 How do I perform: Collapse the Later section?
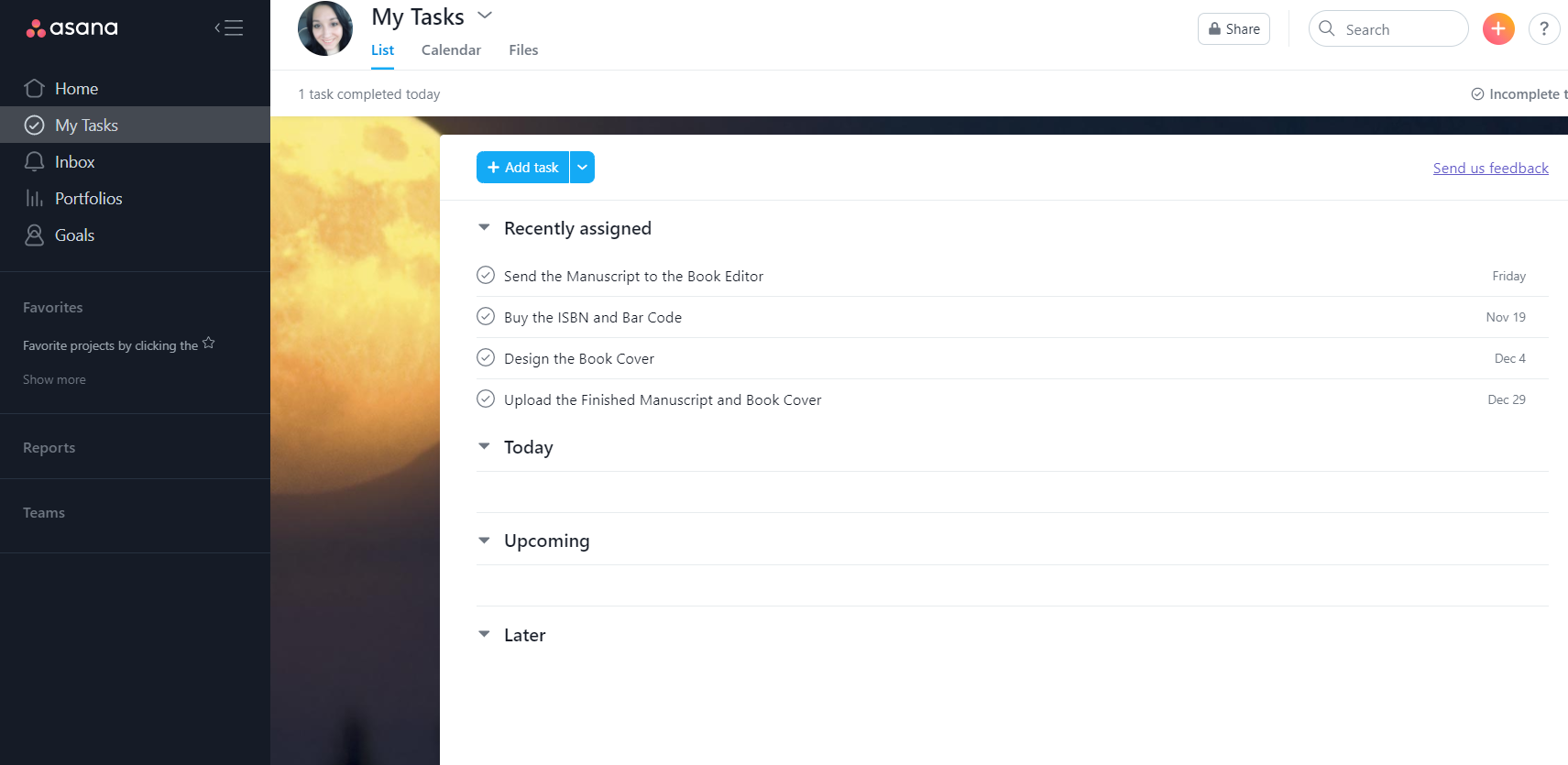tap(484, 634)
